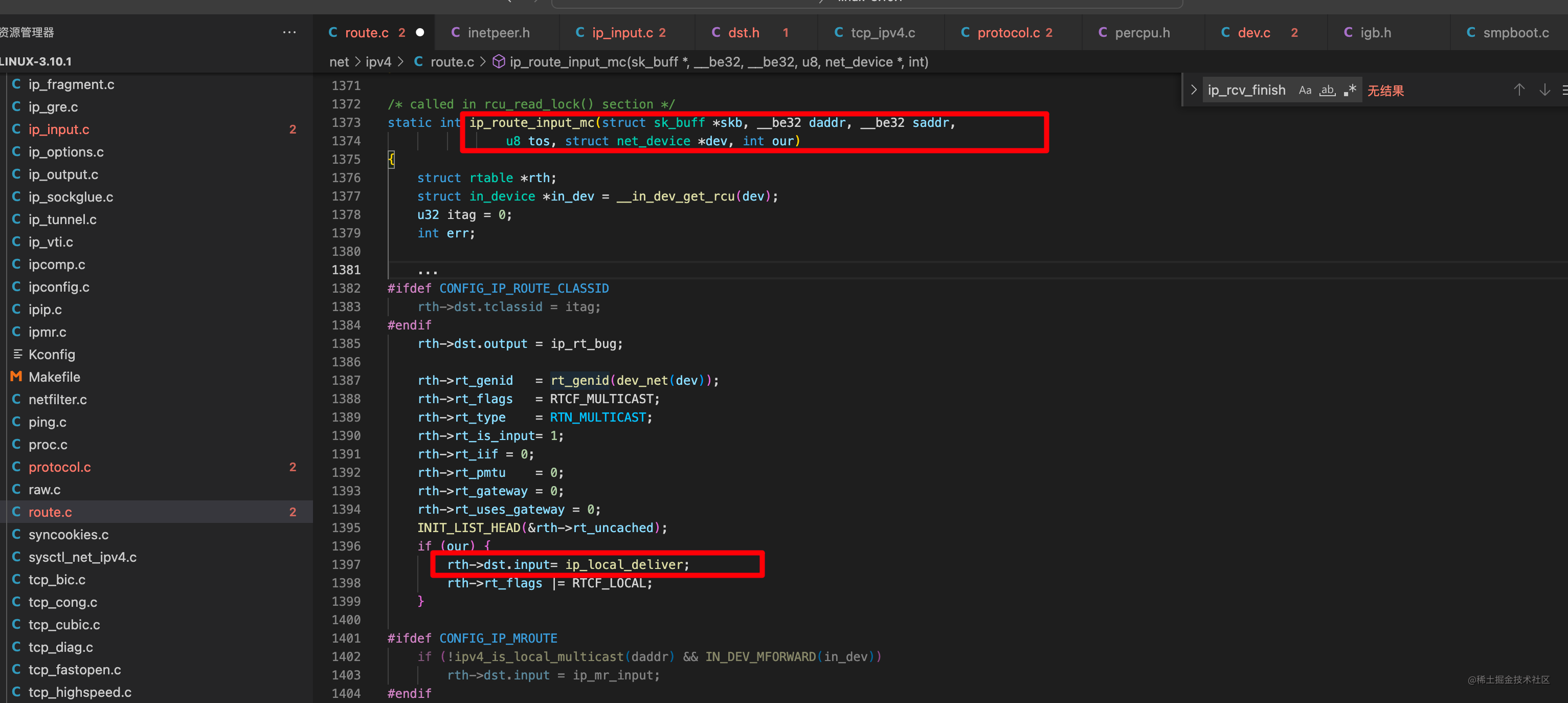Open explorer more actions ellipsis
The width and height of the screenshot is (1568, 703).
289,32
